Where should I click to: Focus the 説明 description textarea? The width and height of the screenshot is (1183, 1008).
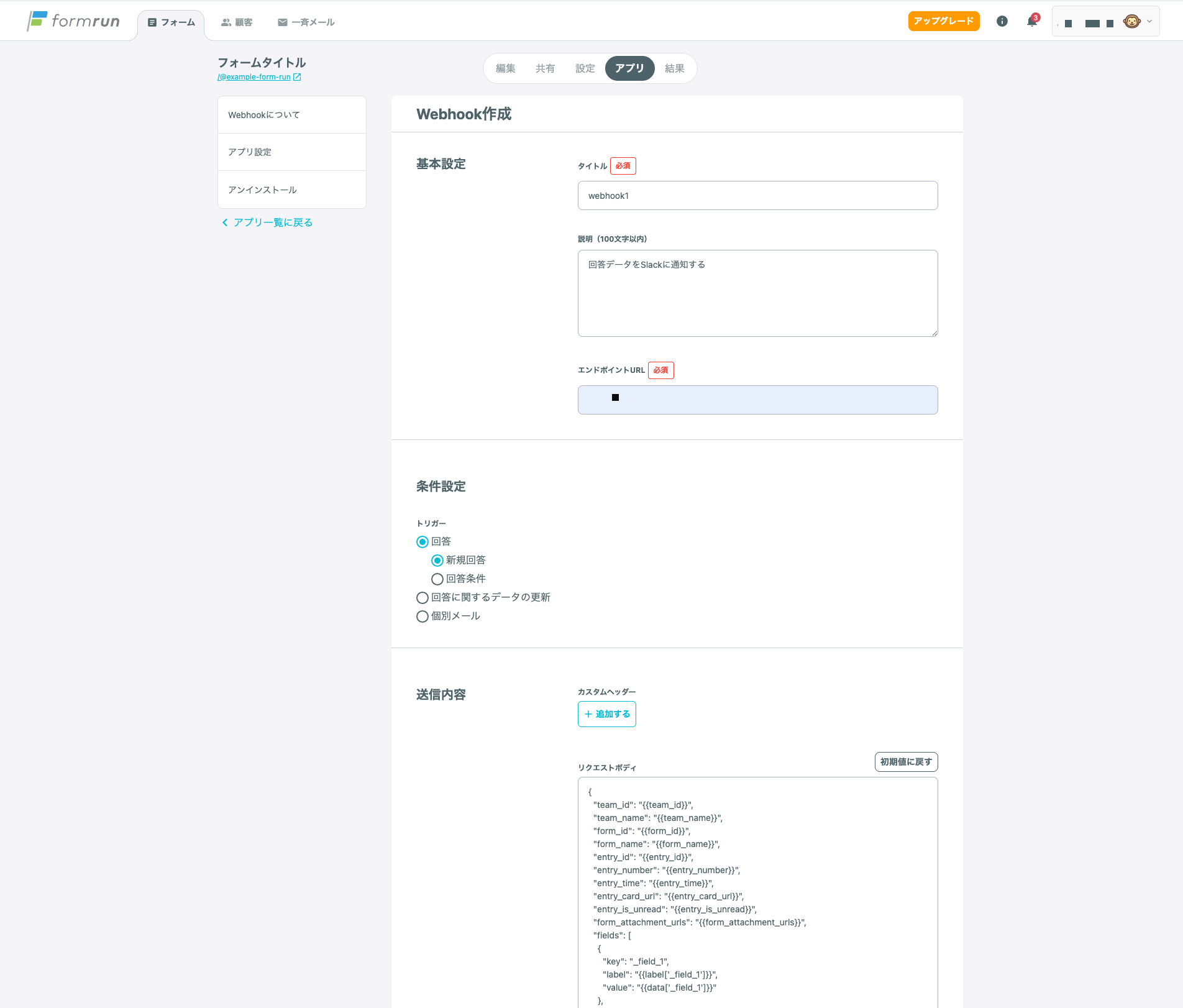(x=758, y=293)
